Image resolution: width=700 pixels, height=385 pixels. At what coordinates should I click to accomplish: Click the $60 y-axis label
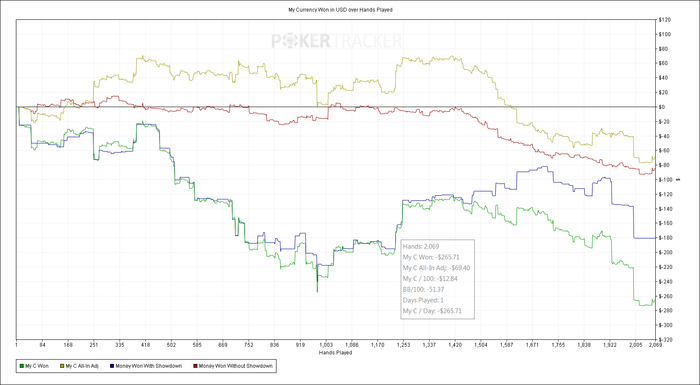[662, 63]
